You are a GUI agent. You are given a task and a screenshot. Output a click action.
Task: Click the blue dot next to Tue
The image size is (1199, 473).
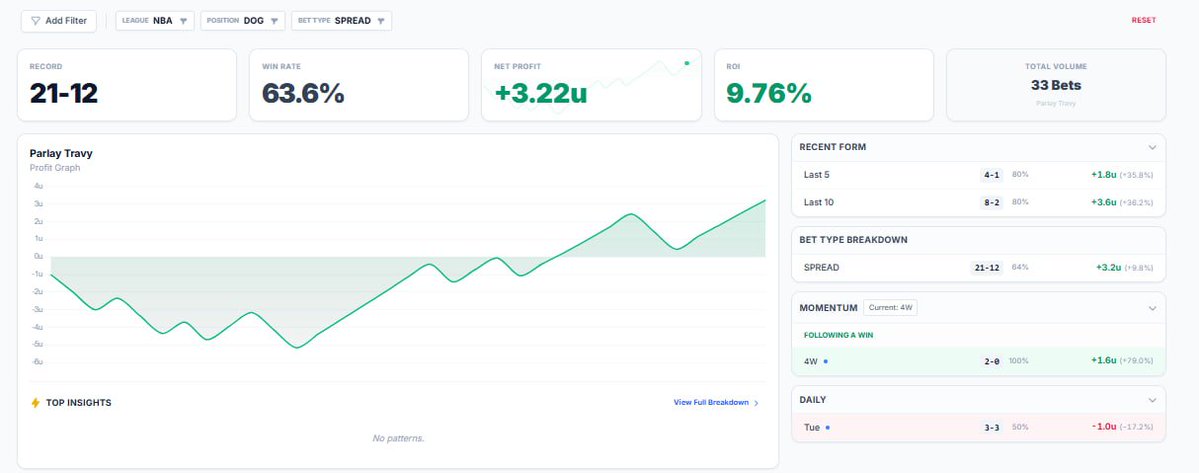(x=827, y=427)
